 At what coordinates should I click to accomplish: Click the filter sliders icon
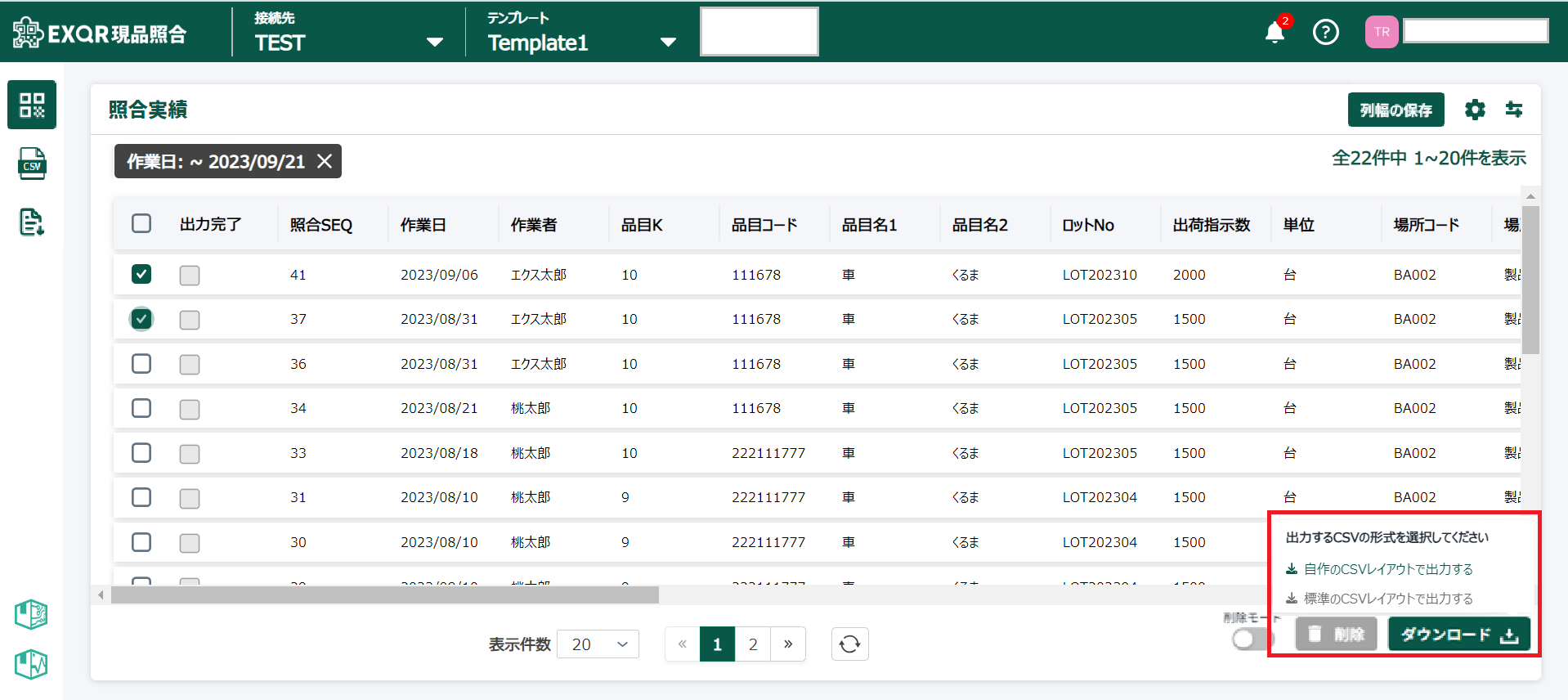[1514, 110]
